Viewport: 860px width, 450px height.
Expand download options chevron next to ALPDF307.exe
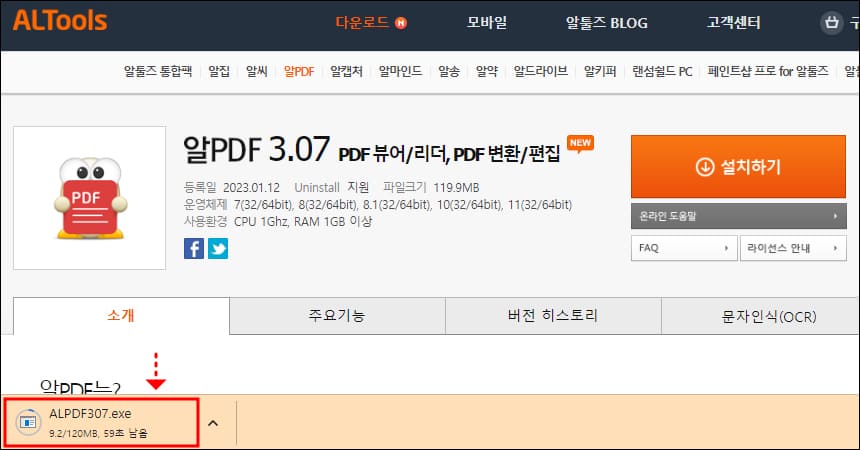pos(213,423)
